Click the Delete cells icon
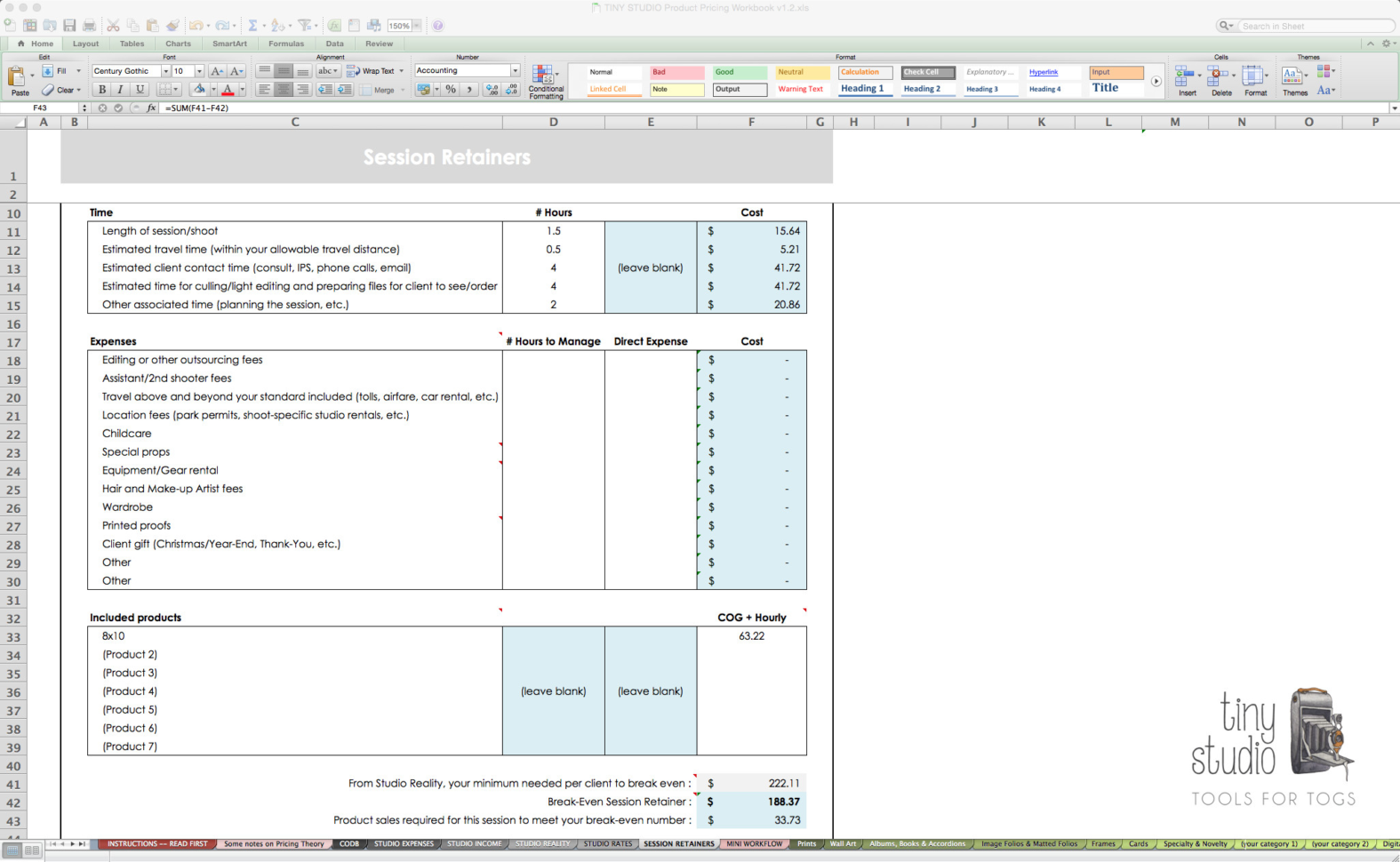The width and height of the screenshot is (1400, 862). tap(1220, 76)
